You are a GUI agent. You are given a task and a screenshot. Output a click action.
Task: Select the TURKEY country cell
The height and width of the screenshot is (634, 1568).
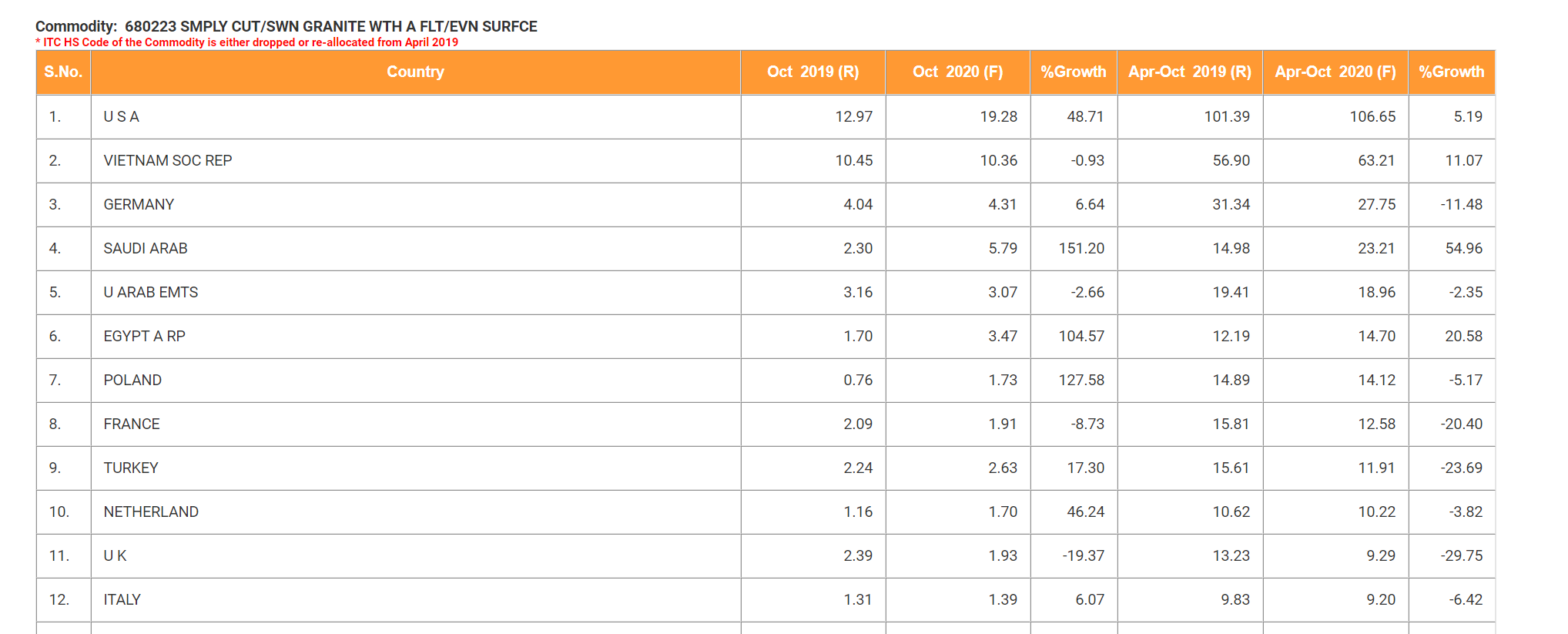tap(131, 468)
